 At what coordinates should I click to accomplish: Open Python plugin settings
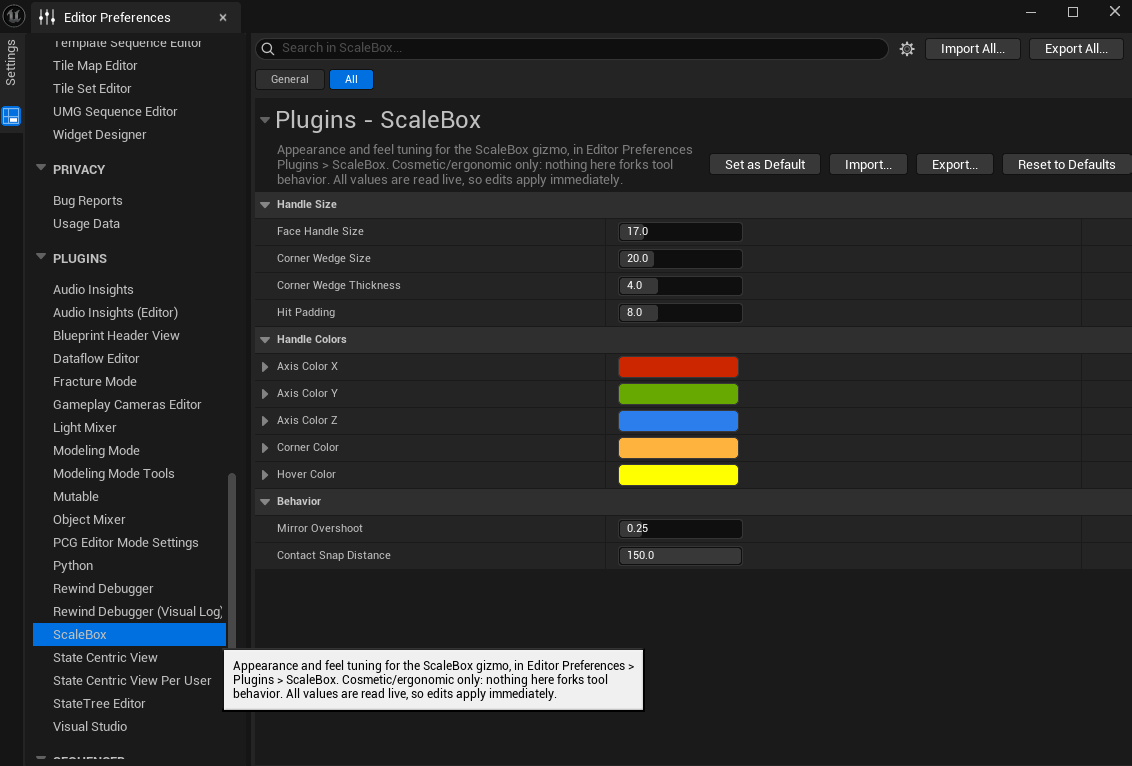(73, 566)
